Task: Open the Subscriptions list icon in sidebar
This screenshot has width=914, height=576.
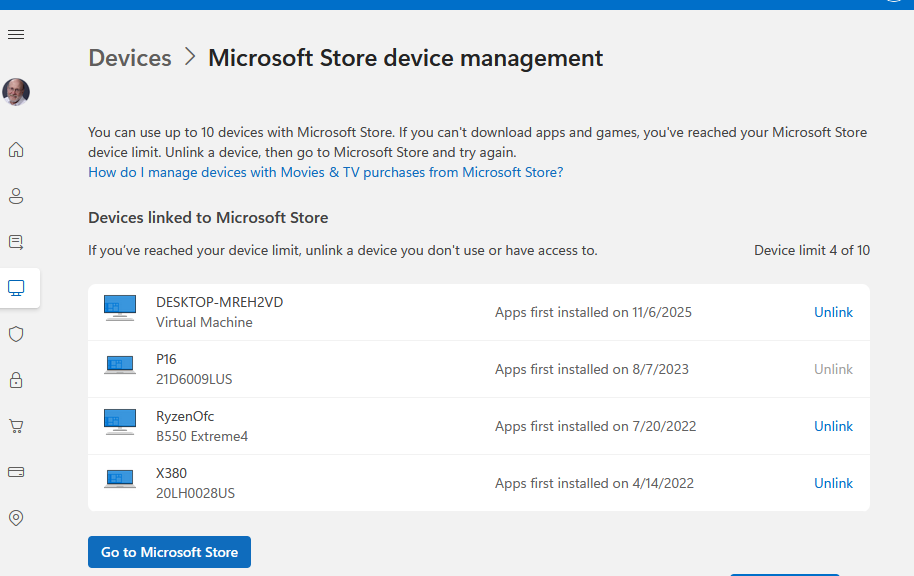Action: pyautogui.click(x=16, y=242)
